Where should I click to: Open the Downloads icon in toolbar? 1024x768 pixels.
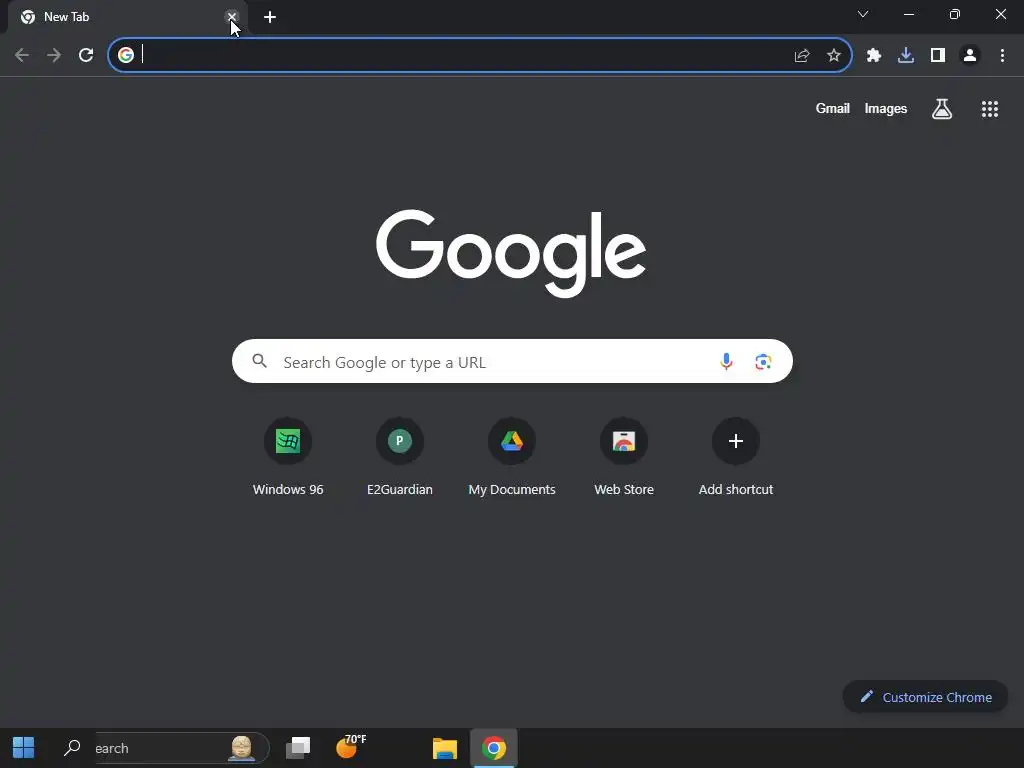pyautogui.click(x=906, y=56)
